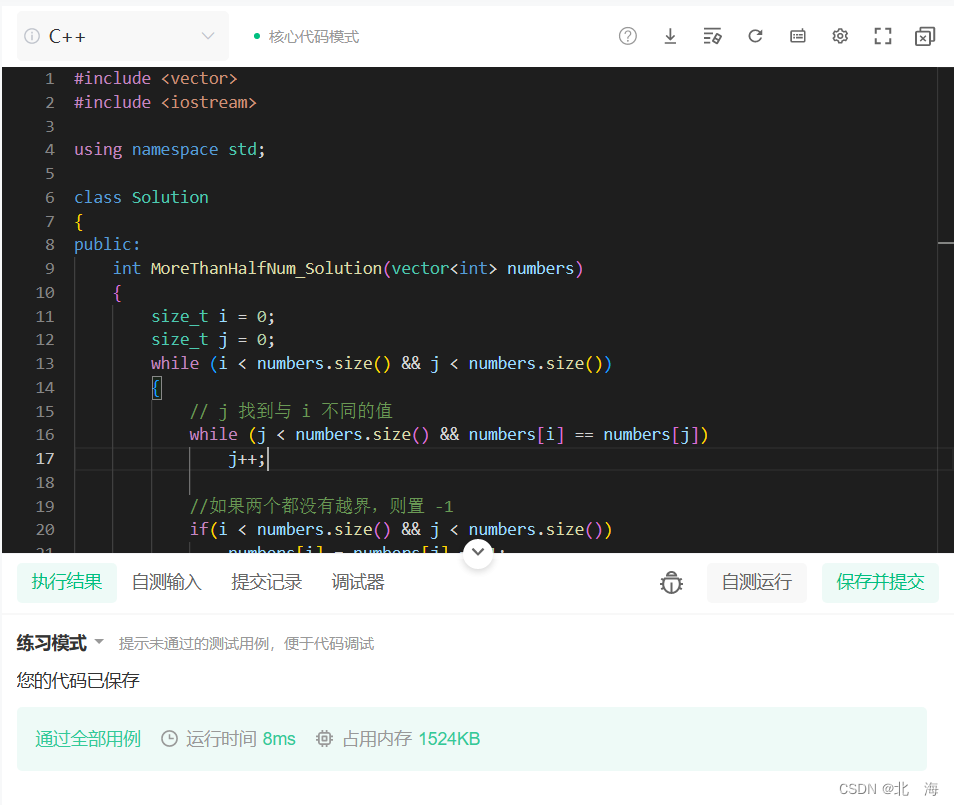Click the class Solution line
Screen dimensions: 954x805
(x=141, y=197)
